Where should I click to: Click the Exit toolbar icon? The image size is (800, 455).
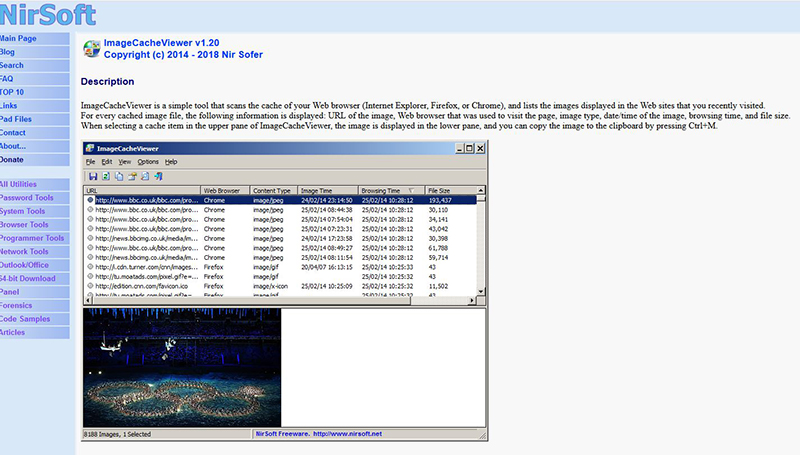tap(159, 176)
